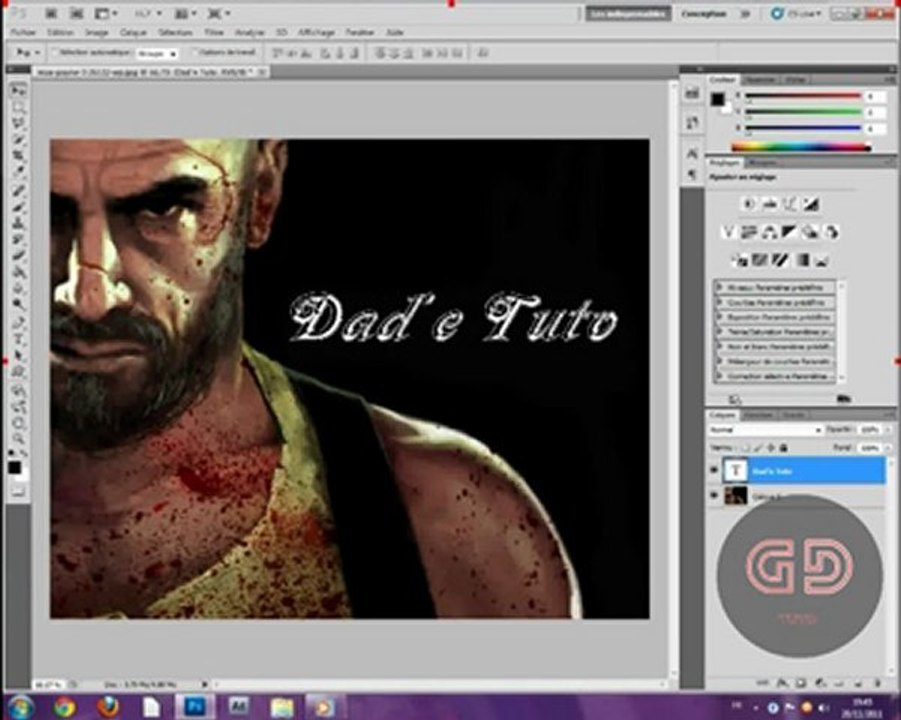
Task: Click the green slider in Couleur
Action: pyautogui.click(x=803, y=111)
